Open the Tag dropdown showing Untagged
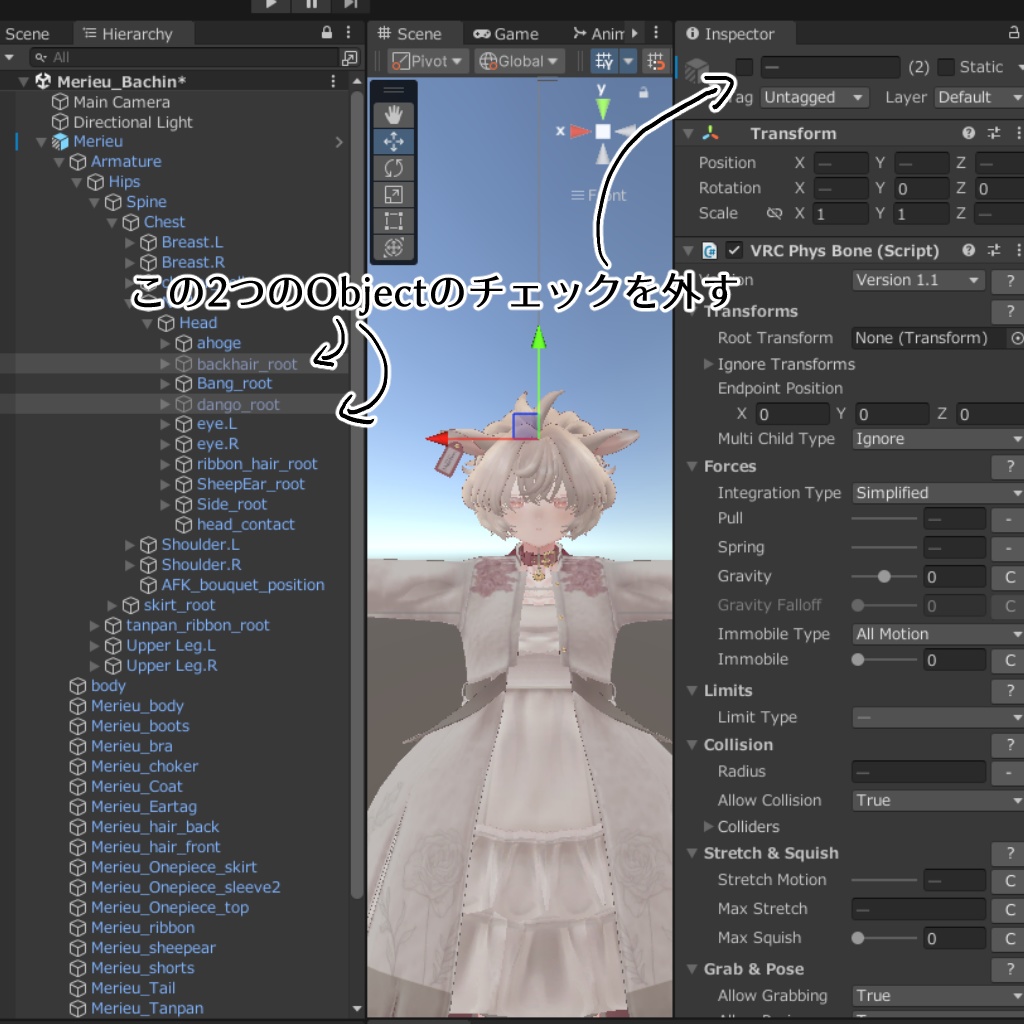 814,97
